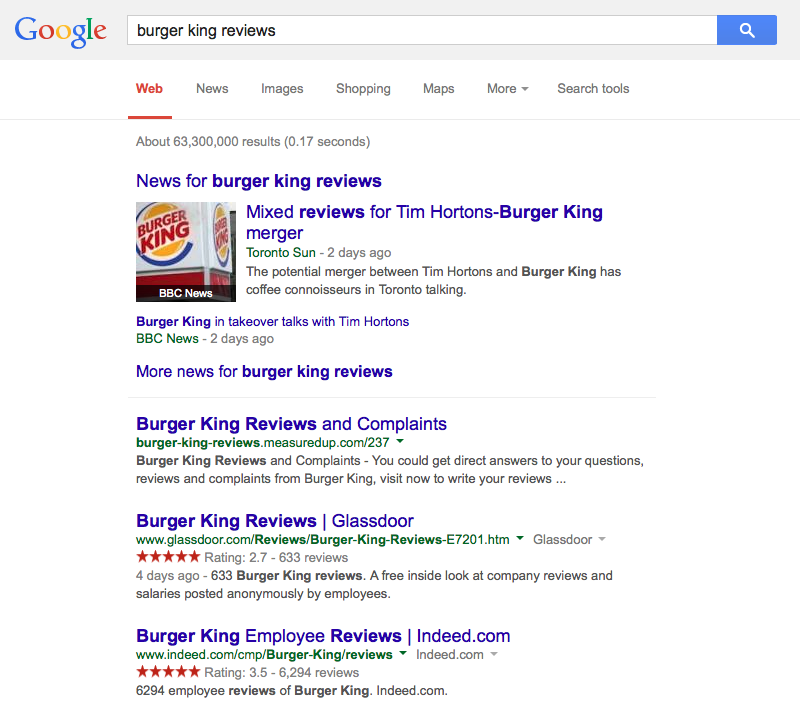Expand the gray Indeed.com source dropdown
This screenshot has height=705, width=800.
(x=457, y=654)
